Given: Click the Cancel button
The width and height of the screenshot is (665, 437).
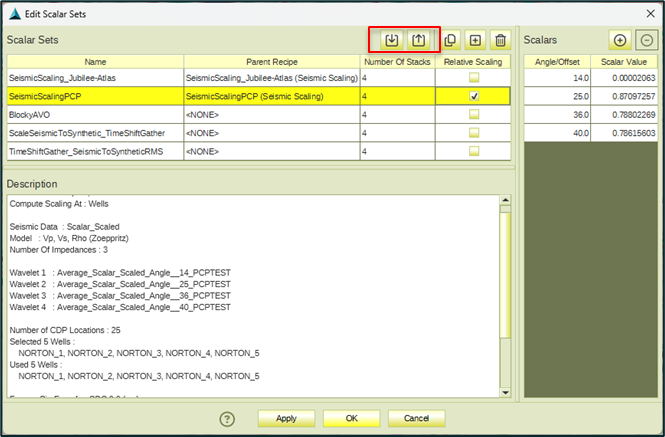Looking at the screenshot, I should tap(416, 418).
